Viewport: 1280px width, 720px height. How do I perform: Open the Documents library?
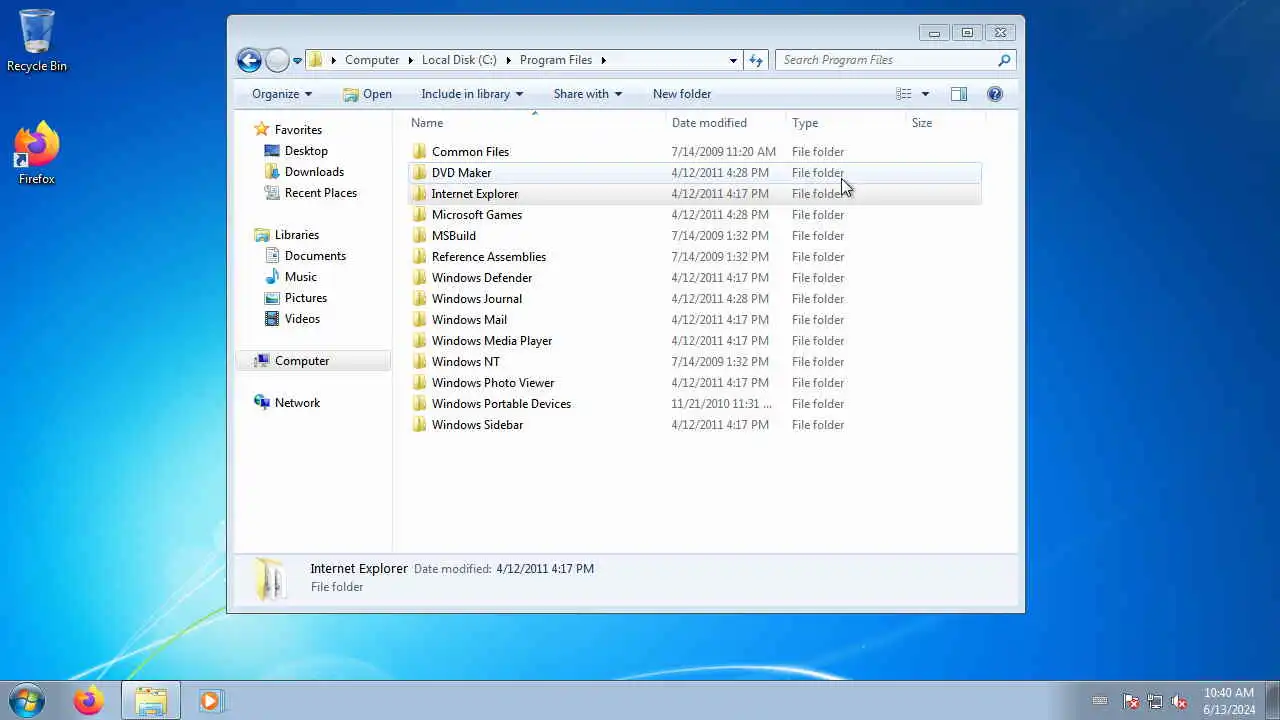click(315, 256)
